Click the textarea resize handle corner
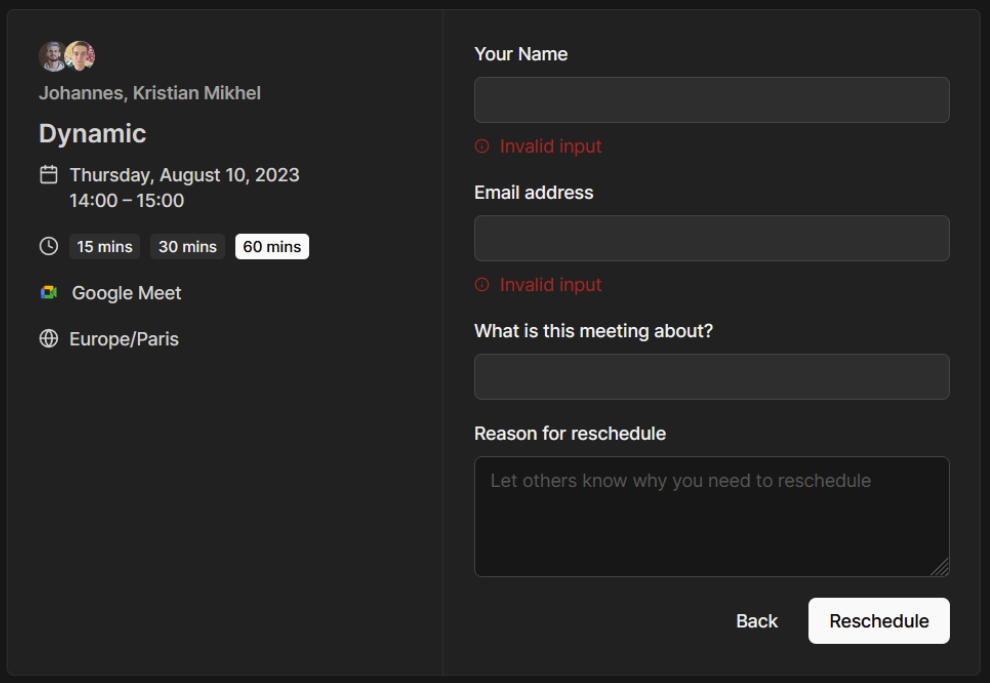The image size is (990, 683). [x=940, y=567]
